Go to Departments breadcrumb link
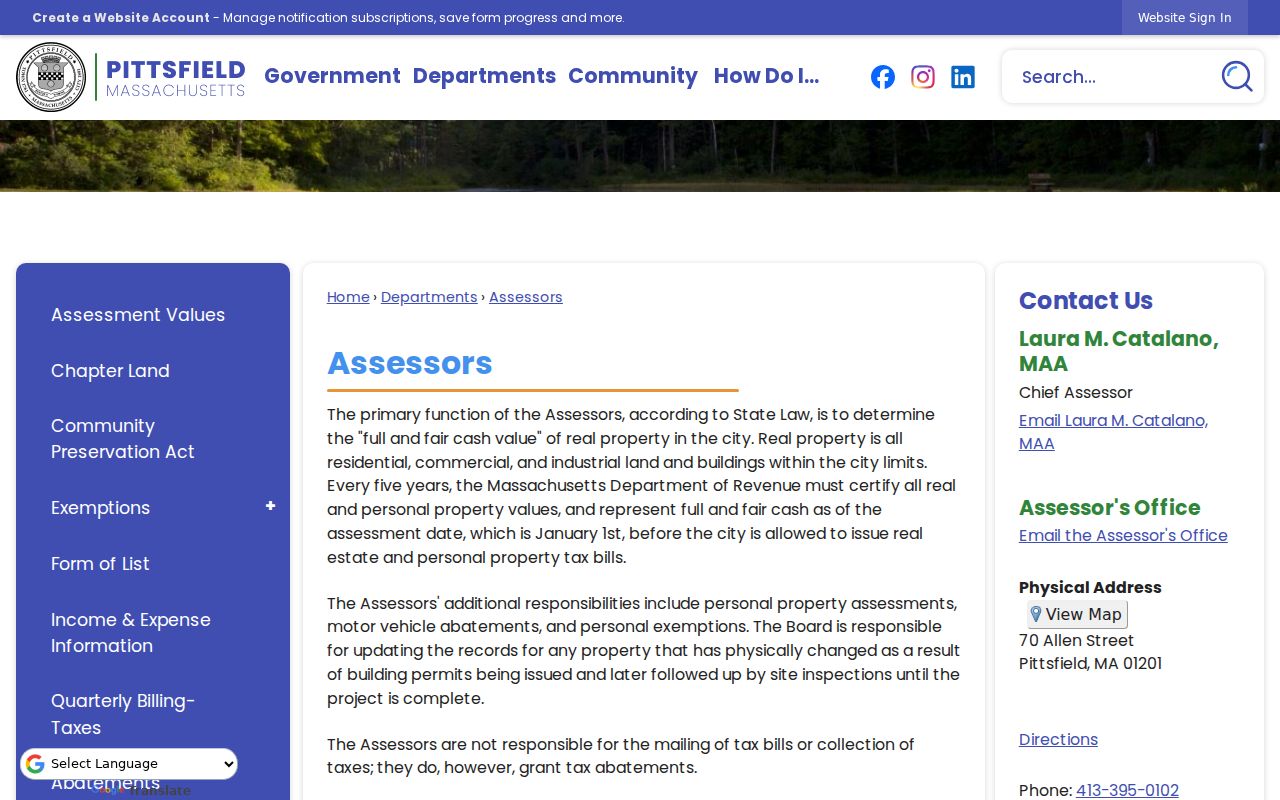Image resolution: width=1280 pixels, height=800 pixels. [x=429, y=297]
